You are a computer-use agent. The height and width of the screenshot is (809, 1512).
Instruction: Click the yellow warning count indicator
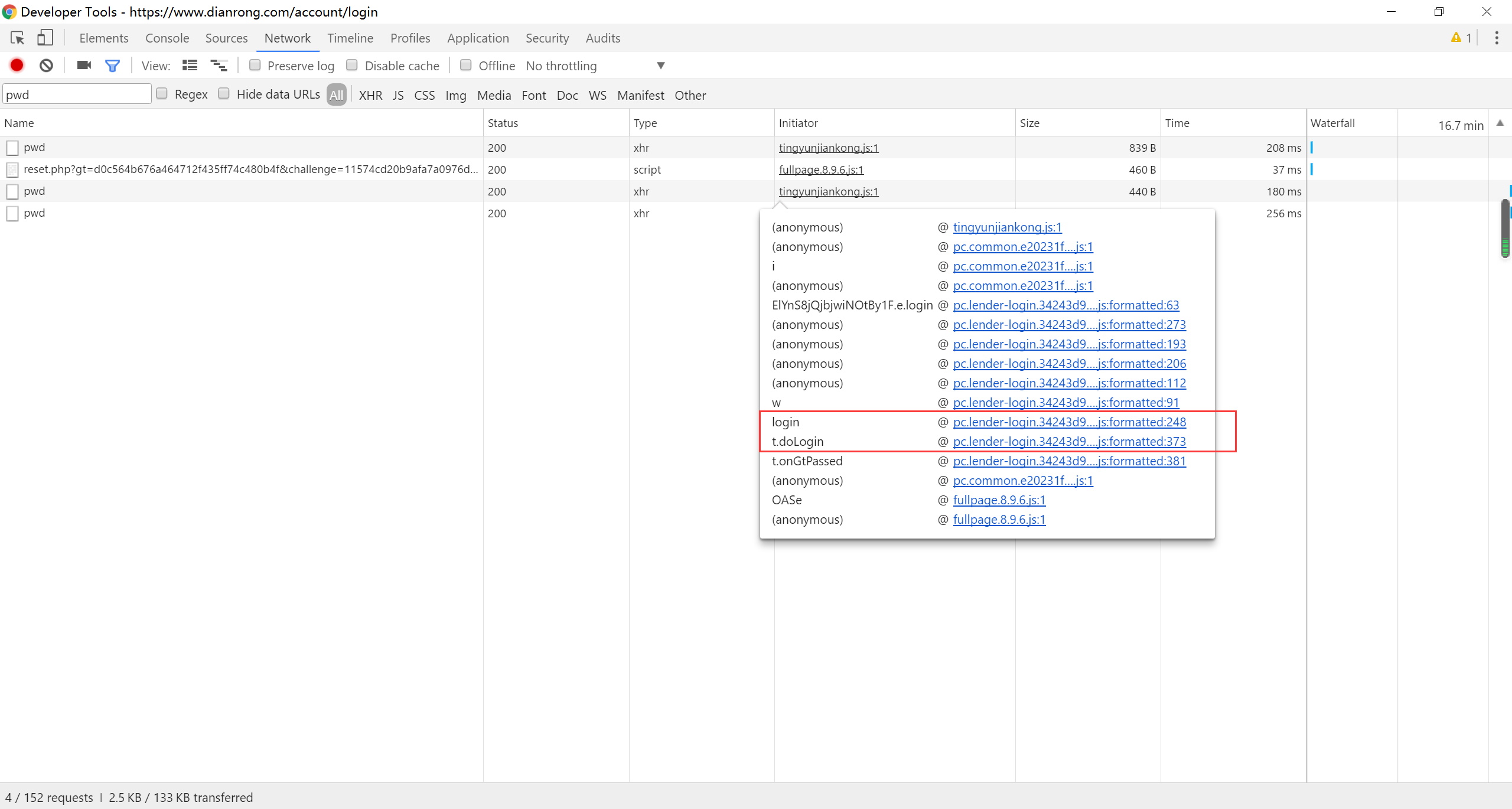coord(1461,38)
